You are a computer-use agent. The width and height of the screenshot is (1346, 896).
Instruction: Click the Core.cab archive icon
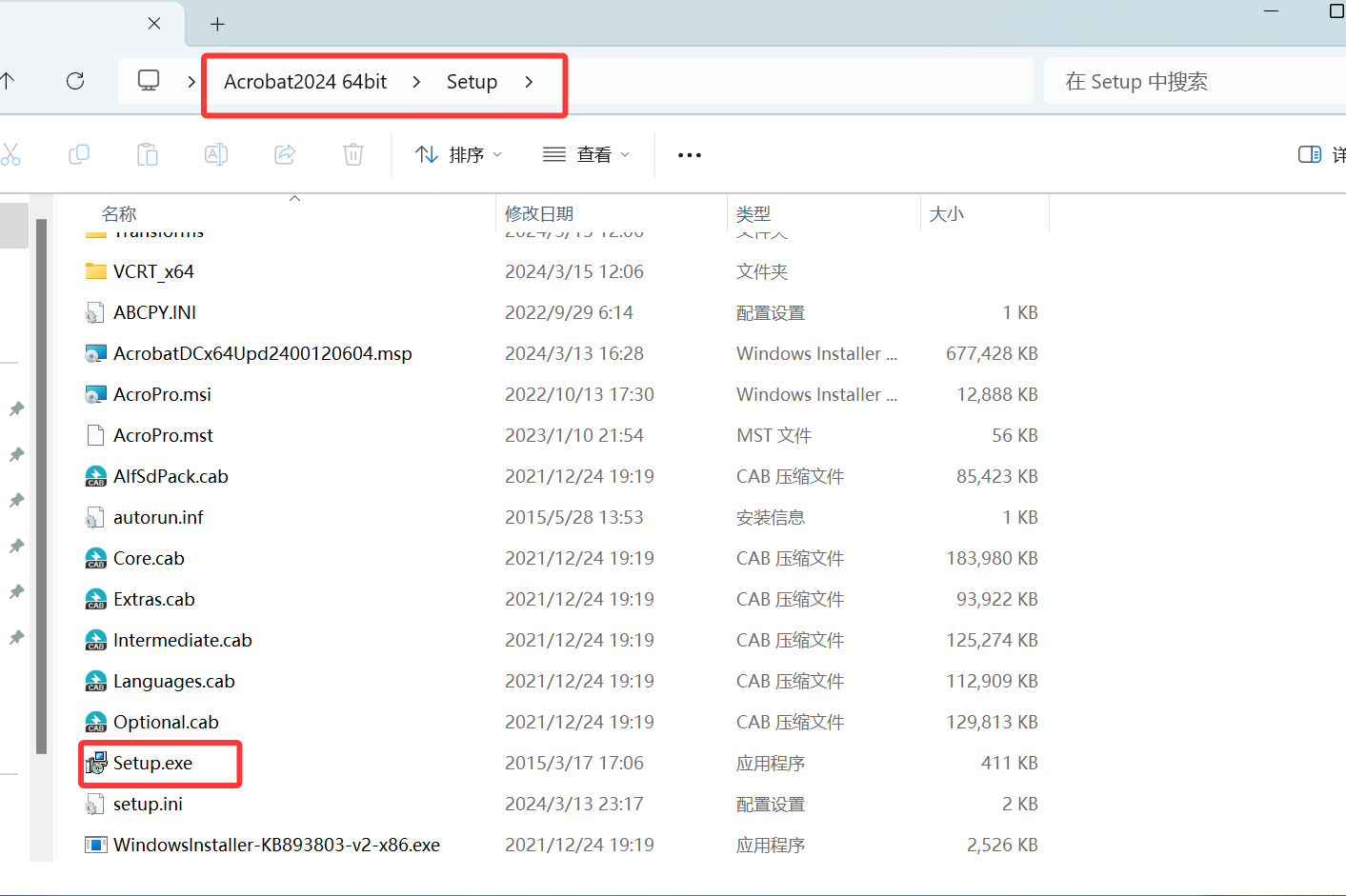click(95, 558)
